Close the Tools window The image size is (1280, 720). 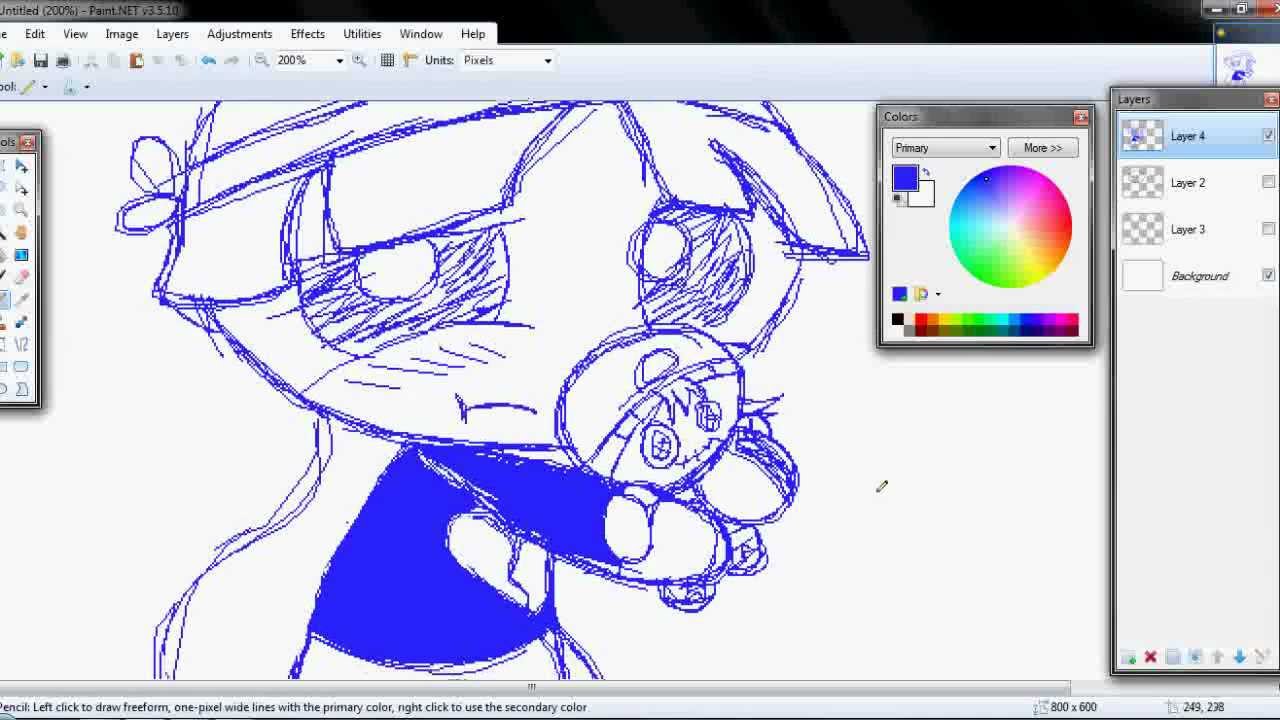(27, 142)
